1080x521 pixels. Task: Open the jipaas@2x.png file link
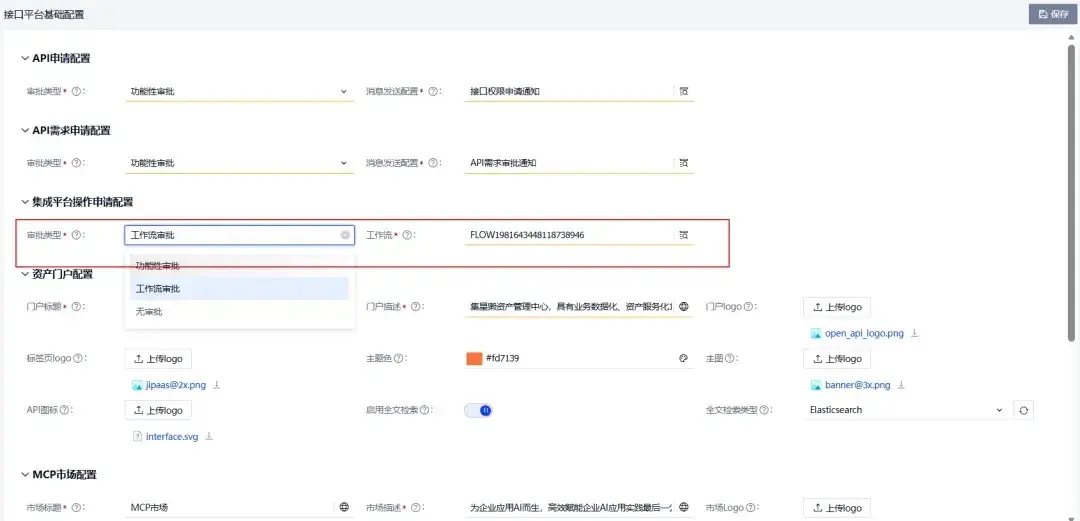(x=176, y=385)
